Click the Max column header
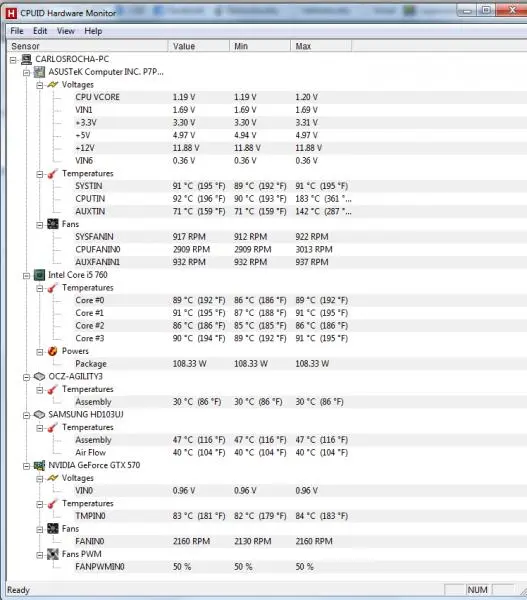The image size is (527, 600). click(x=321, y=46)
